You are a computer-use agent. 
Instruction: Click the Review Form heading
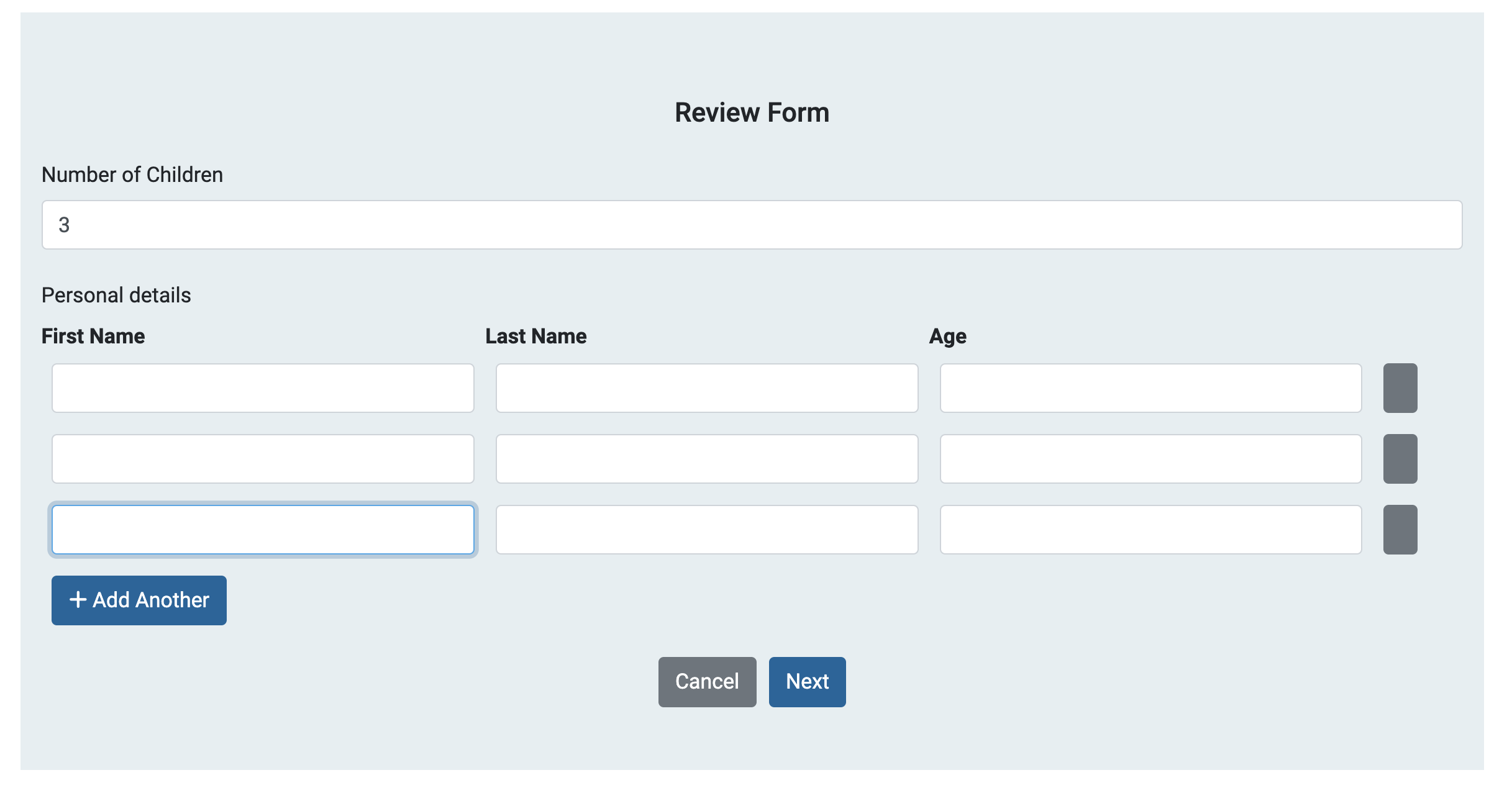(x=752, y=112)
